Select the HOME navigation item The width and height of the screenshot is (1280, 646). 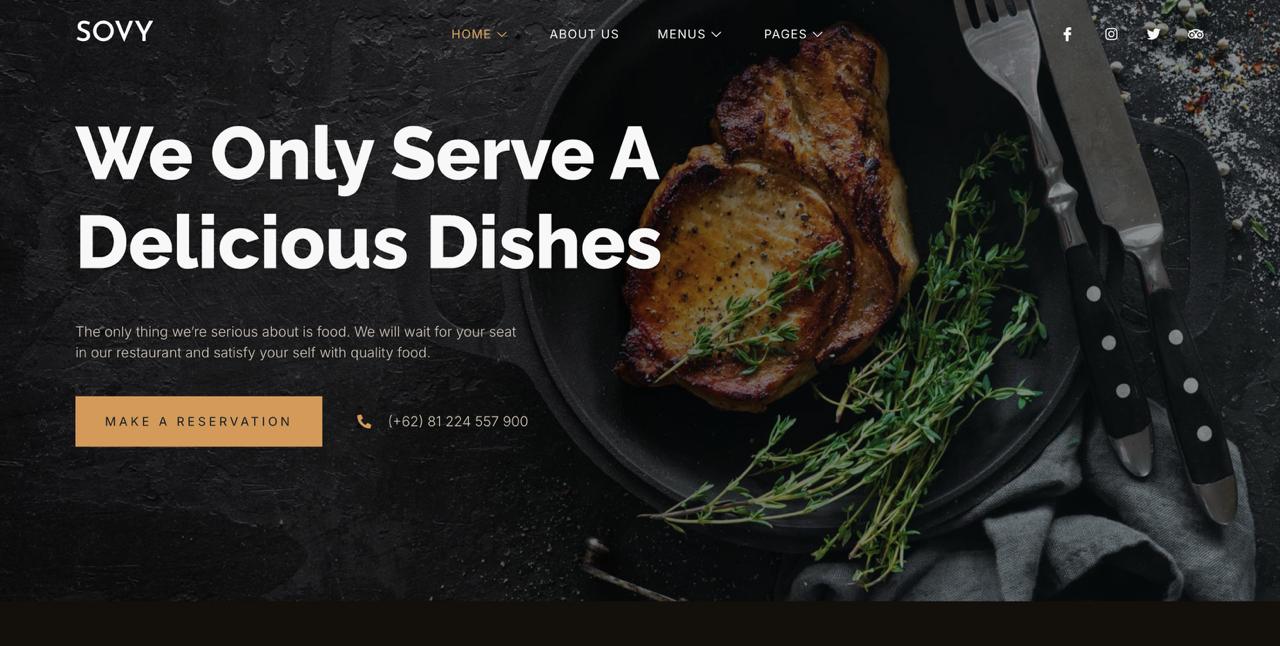point(471,34)
